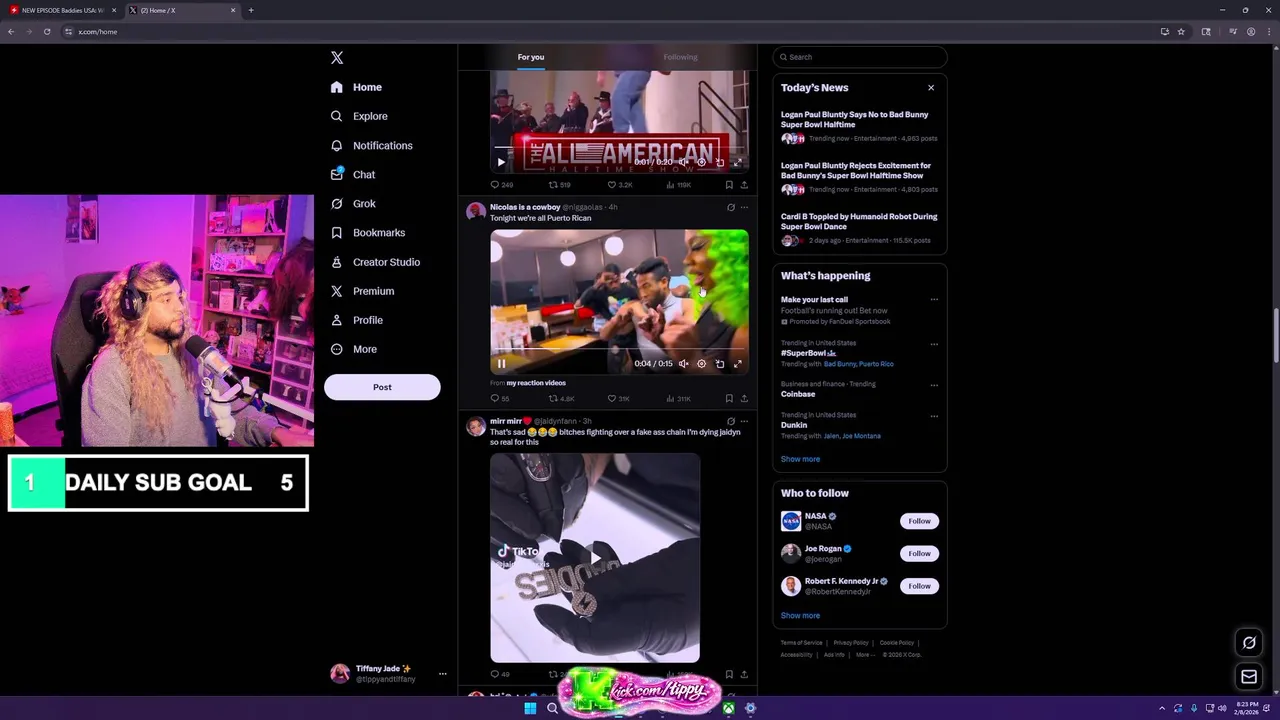The height and width of the screenshot is (720, 1280).
Task: Expand the More menu in the sidebar
Action: click(x=354, y=349)
